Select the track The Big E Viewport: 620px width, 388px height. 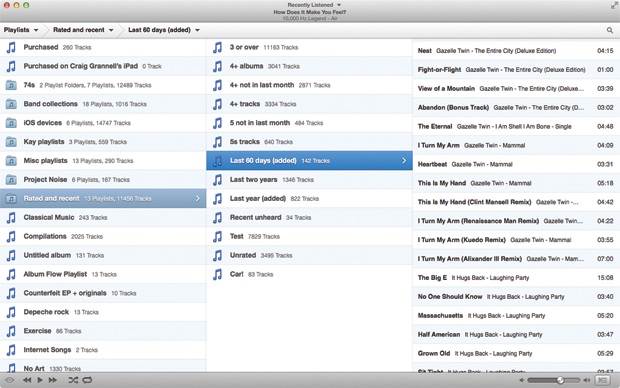coord(516,278)
